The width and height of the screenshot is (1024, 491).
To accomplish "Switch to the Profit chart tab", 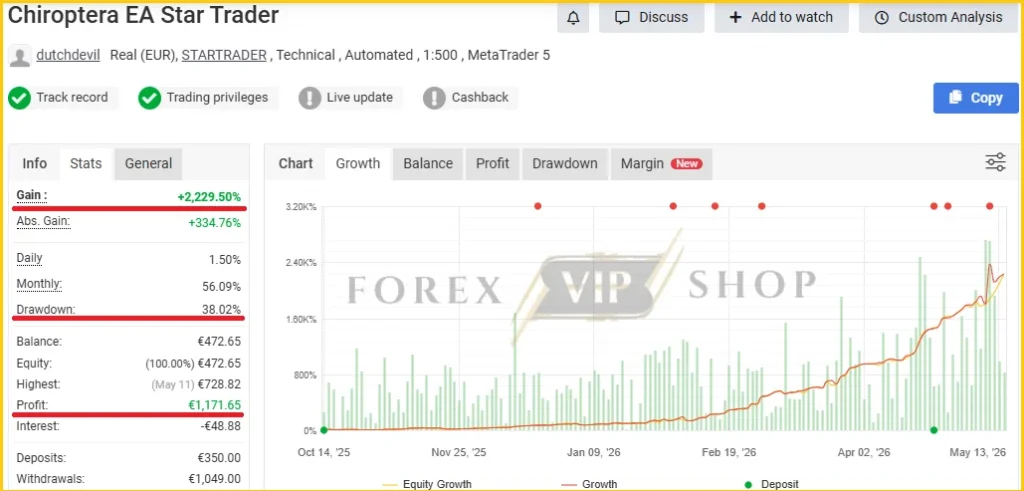I will click(x=492, y=163).
